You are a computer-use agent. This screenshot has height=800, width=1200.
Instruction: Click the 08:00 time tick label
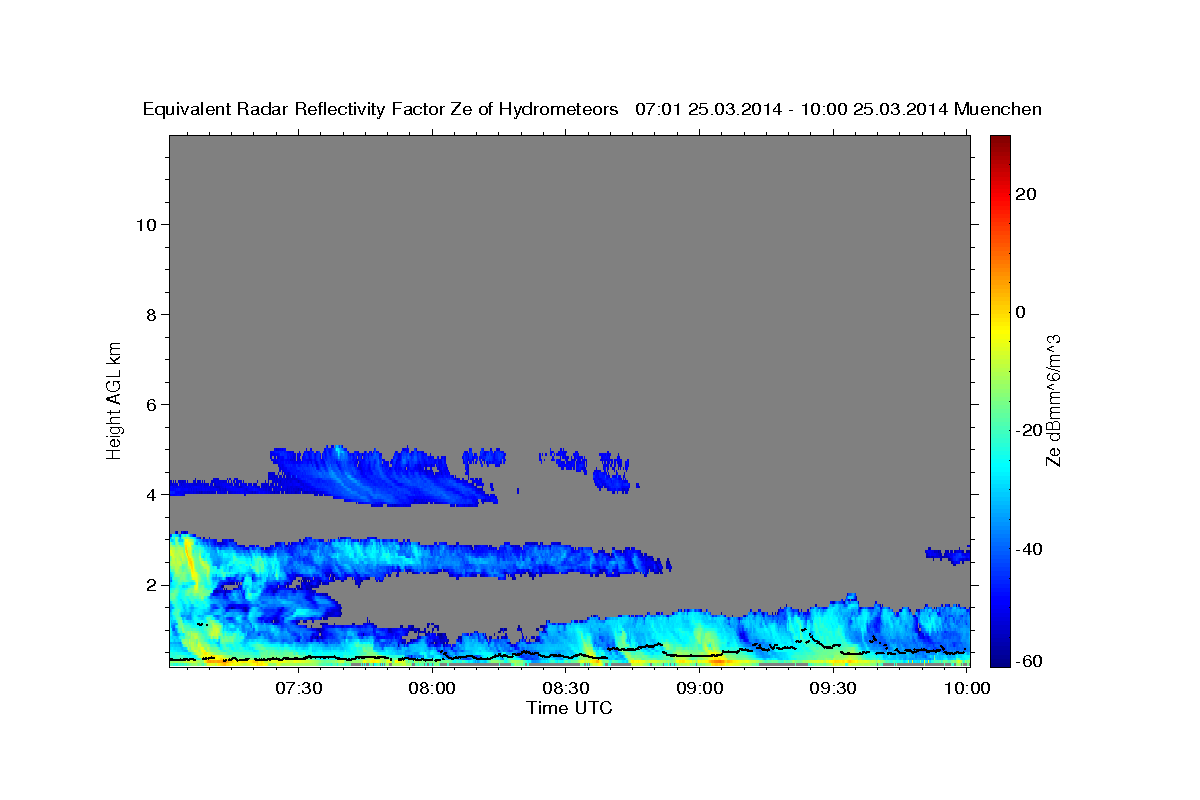pyautogui.click(x=433, y=689)
